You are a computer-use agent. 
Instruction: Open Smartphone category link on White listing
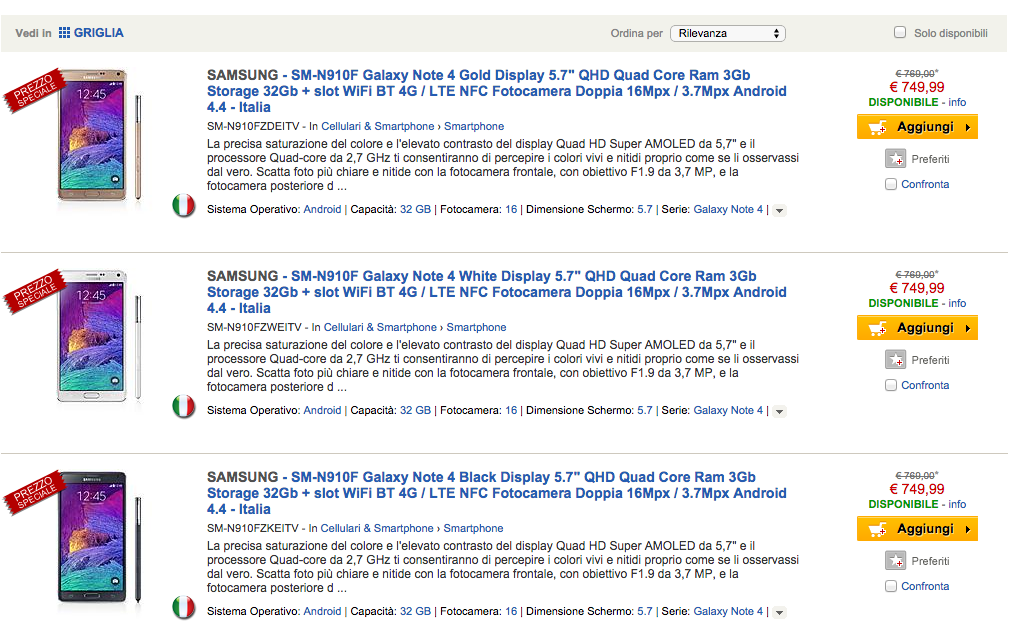pos(476,327)
